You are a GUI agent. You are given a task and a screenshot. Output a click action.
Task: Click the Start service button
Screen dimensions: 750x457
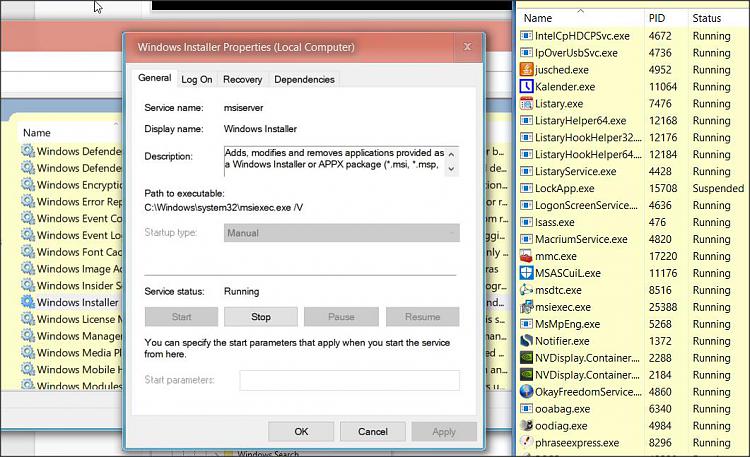pyautogui.click(x=181, y=317)
